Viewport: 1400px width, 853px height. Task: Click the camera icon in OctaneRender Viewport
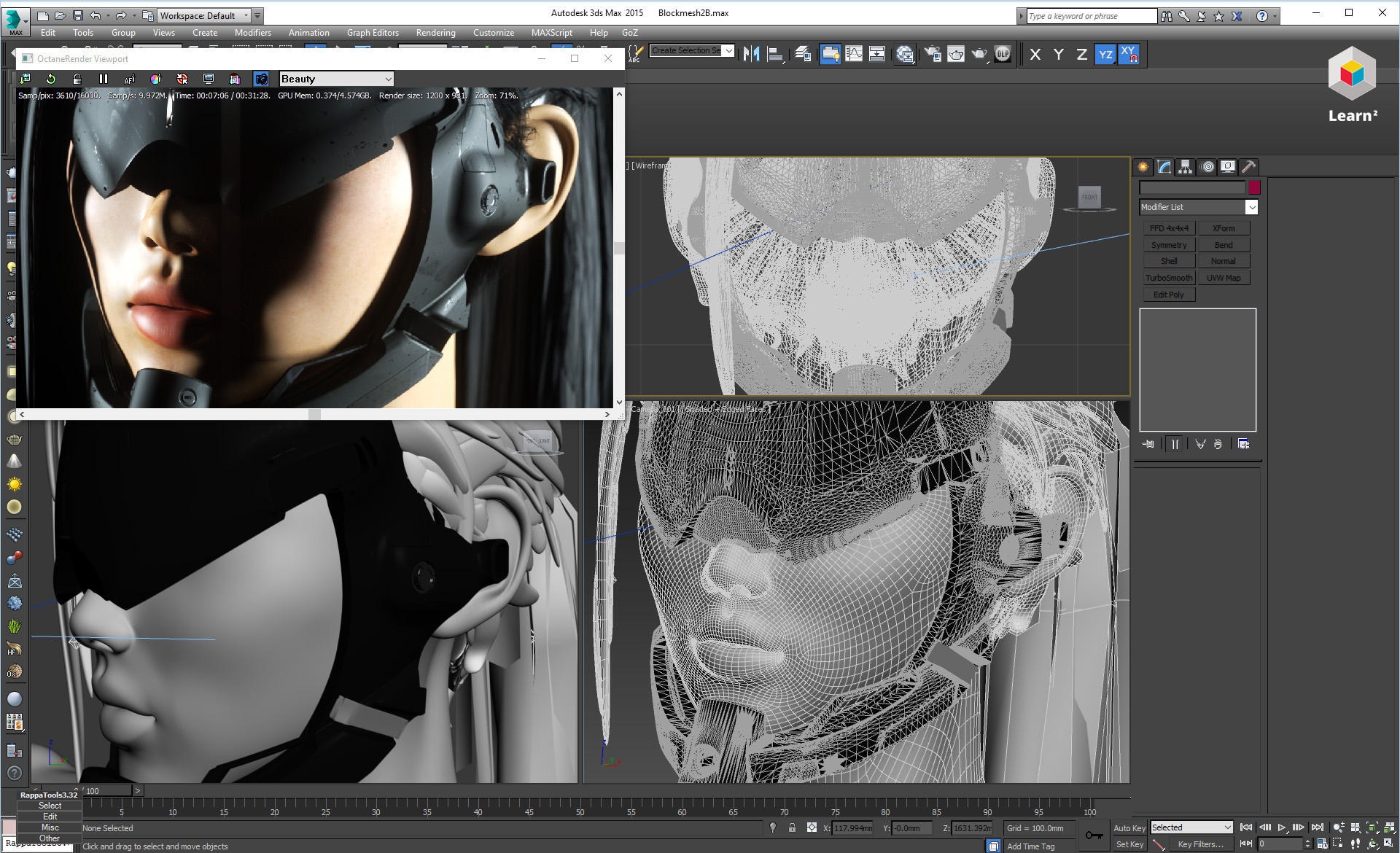[x=262, y=79]
